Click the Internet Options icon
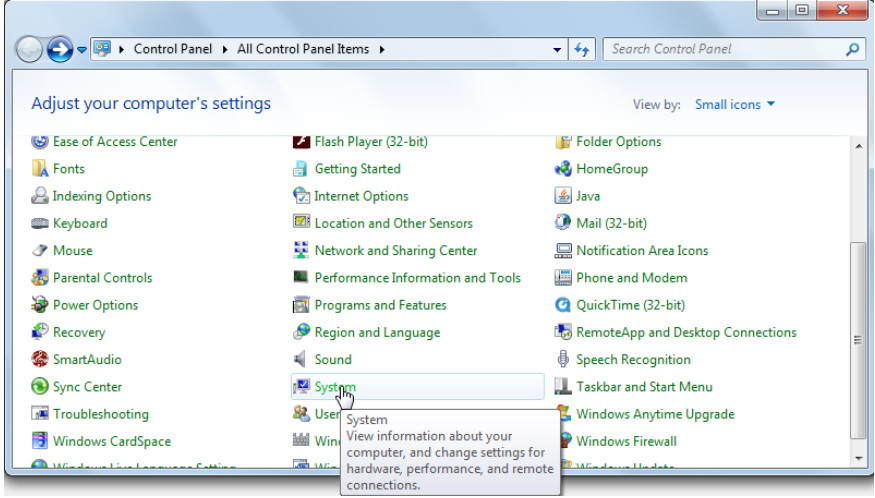 click(301, 196)
